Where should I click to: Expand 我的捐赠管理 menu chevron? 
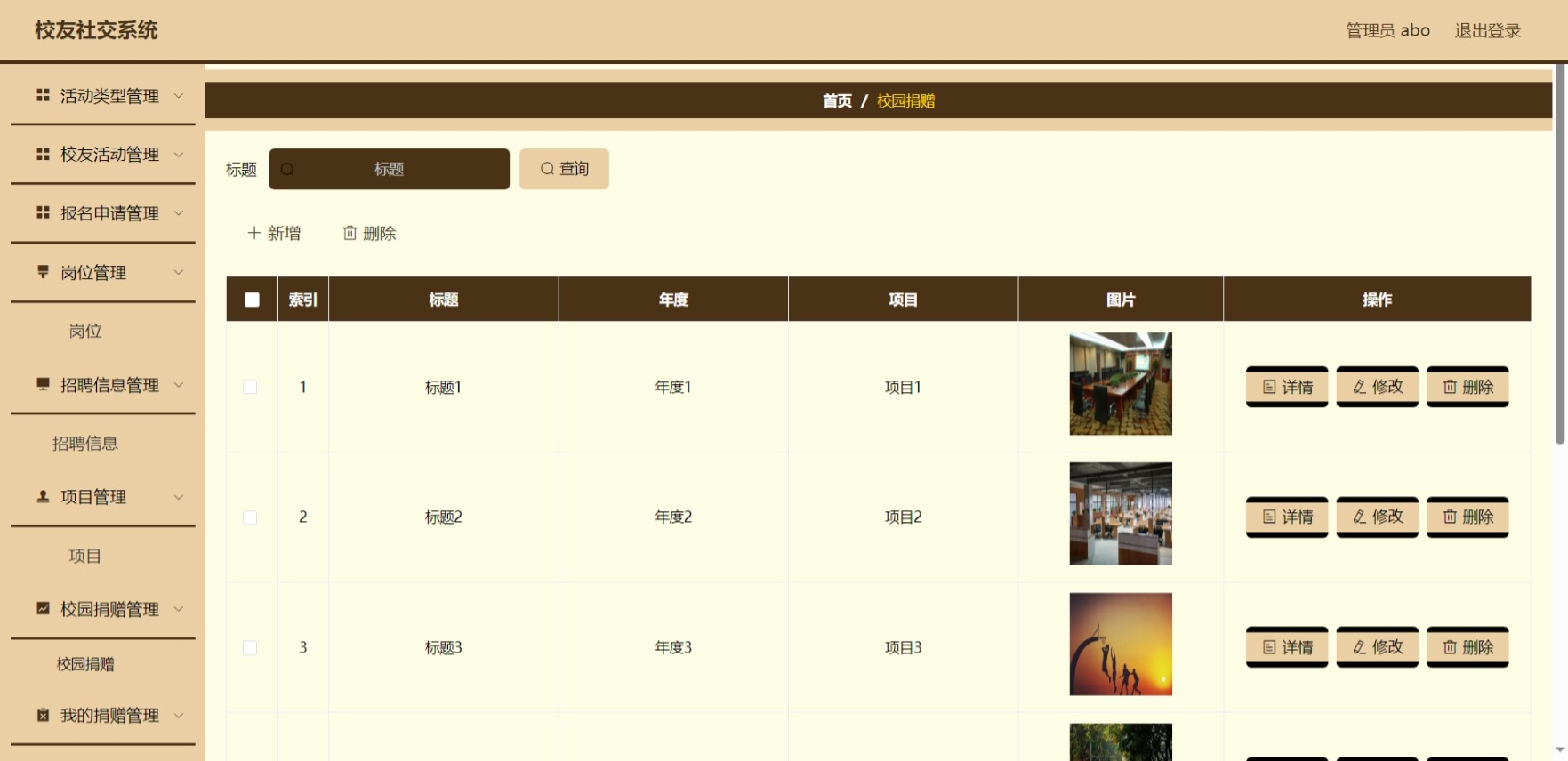[x=179, y=715]
